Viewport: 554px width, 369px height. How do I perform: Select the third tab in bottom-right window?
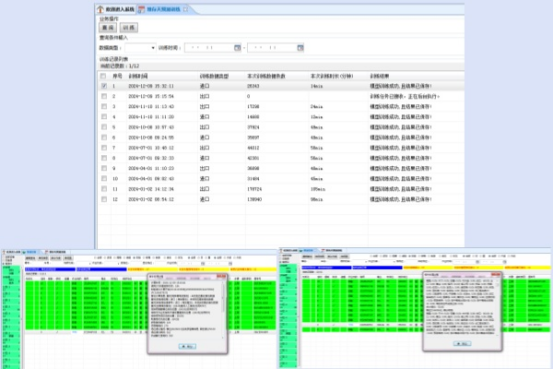pos(332,250)
